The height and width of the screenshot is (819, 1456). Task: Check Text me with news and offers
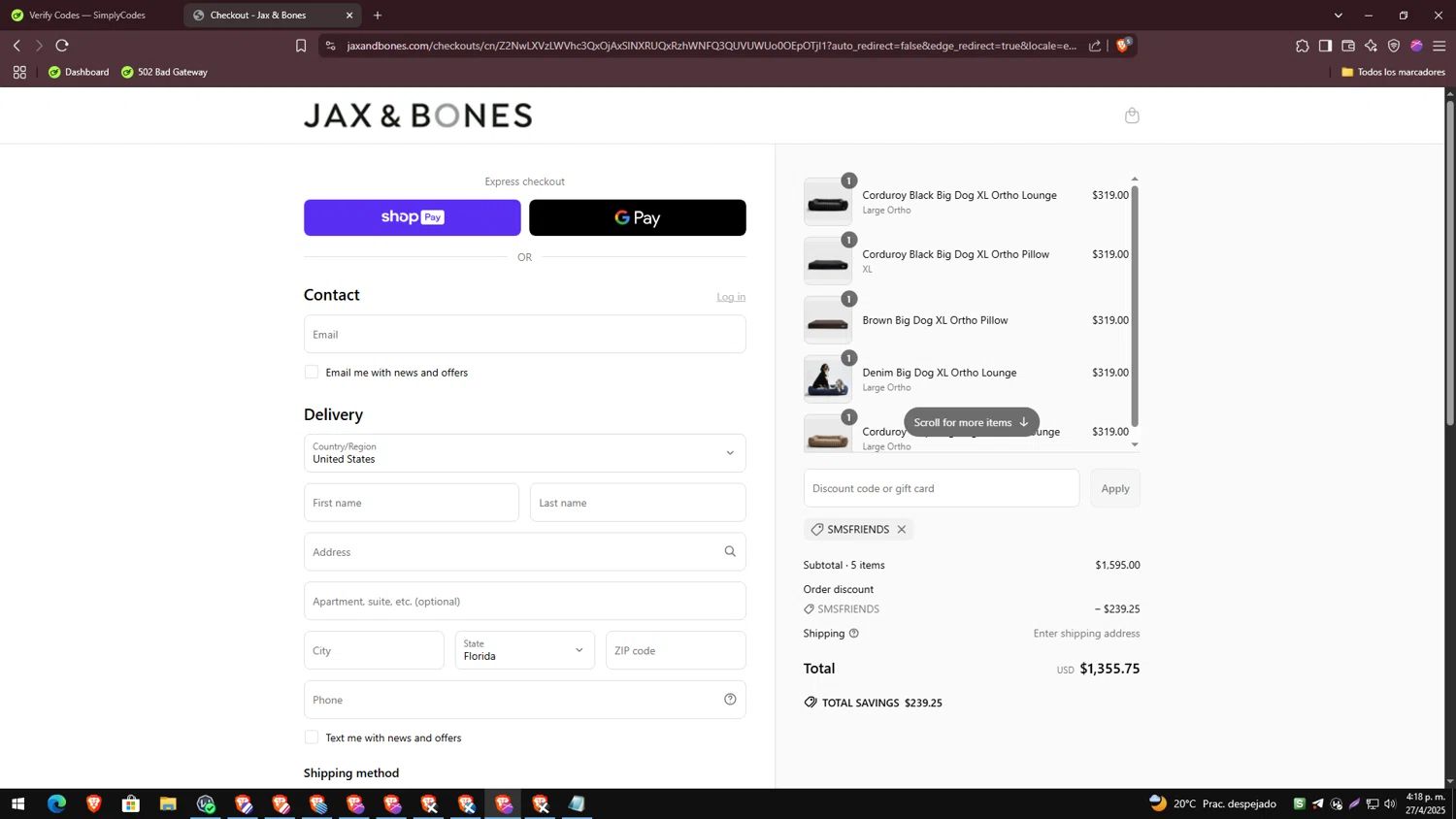312,737
